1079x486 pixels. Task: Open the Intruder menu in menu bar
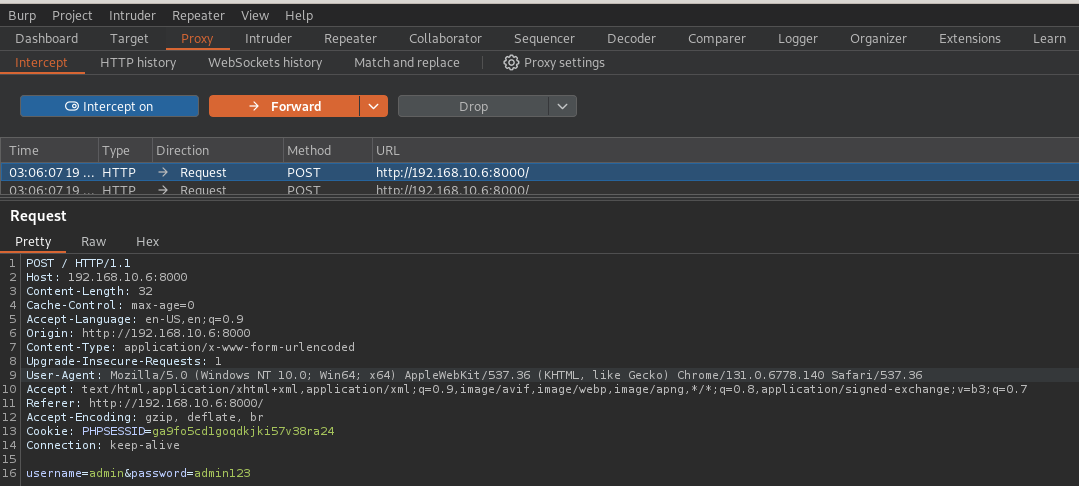click(x=132, y=15)
